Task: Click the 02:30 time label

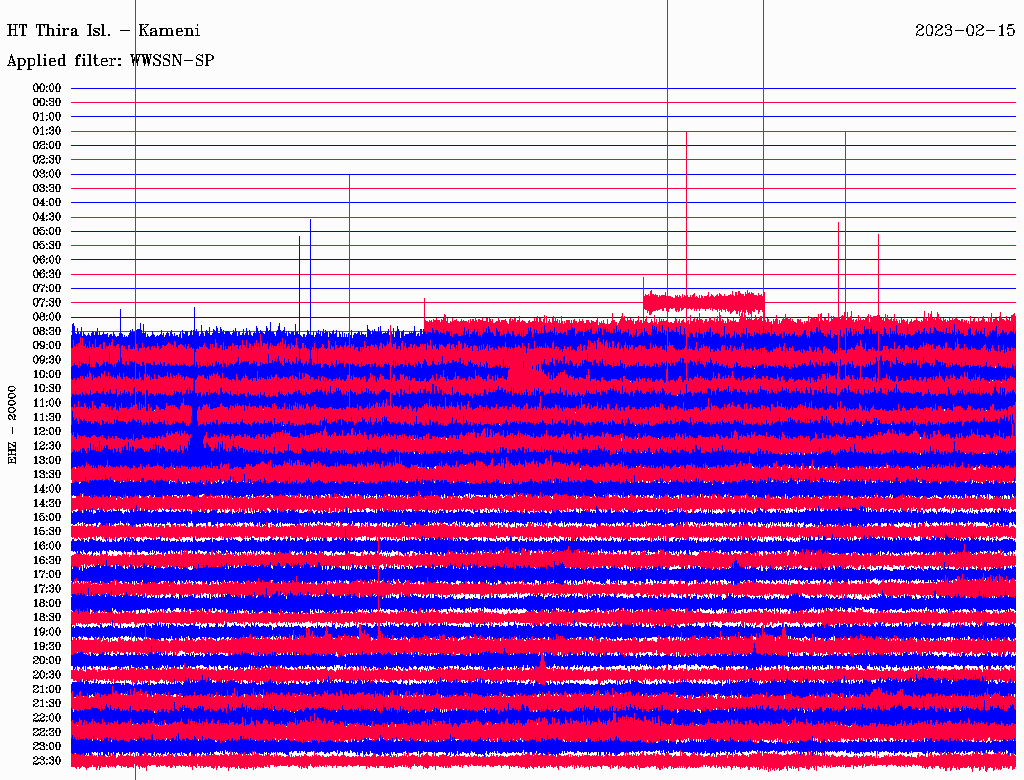Action: [x=47, y=160]
